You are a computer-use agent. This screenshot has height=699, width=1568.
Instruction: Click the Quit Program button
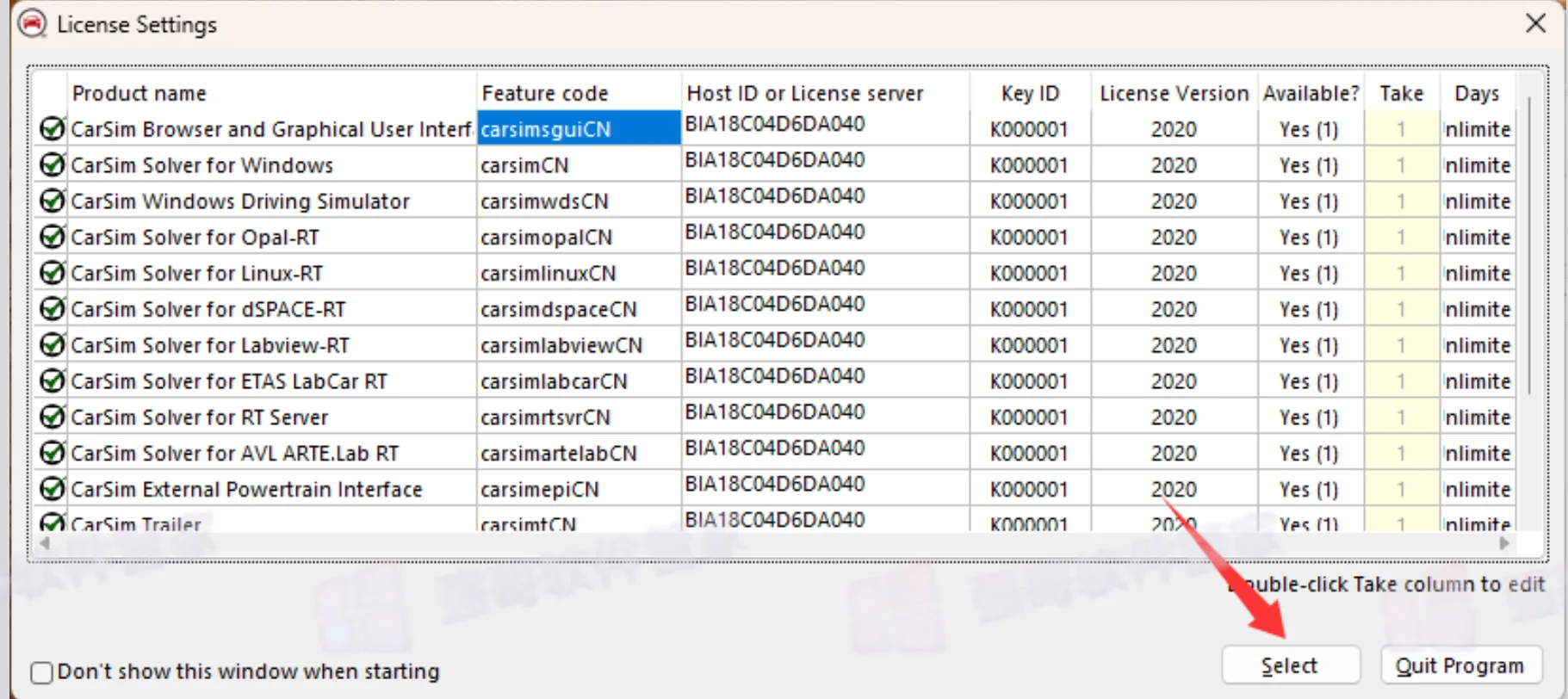[1460, 665]
